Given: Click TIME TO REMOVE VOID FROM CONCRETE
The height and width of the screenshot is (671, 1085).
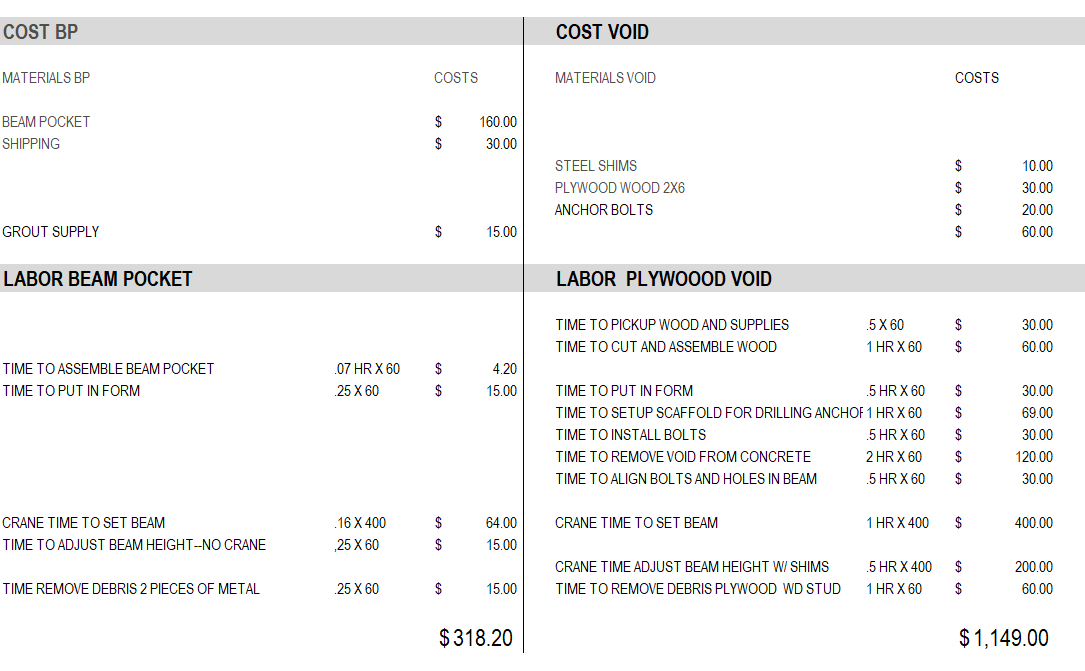Looking at the screenshot, I should pos(683,457).
